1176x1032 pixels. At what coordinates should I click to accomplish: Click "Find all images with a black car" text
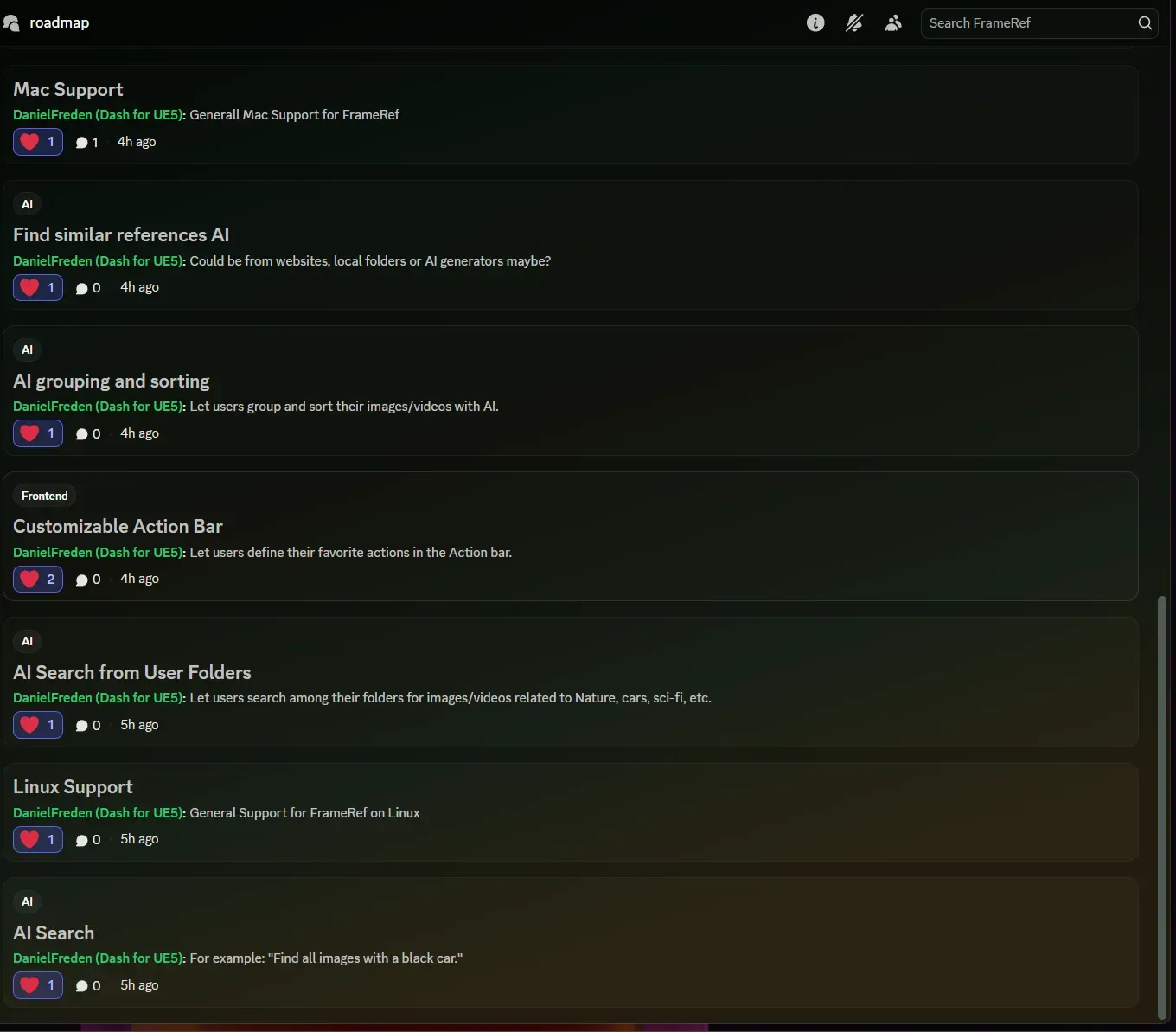click(x=365, y=958)
